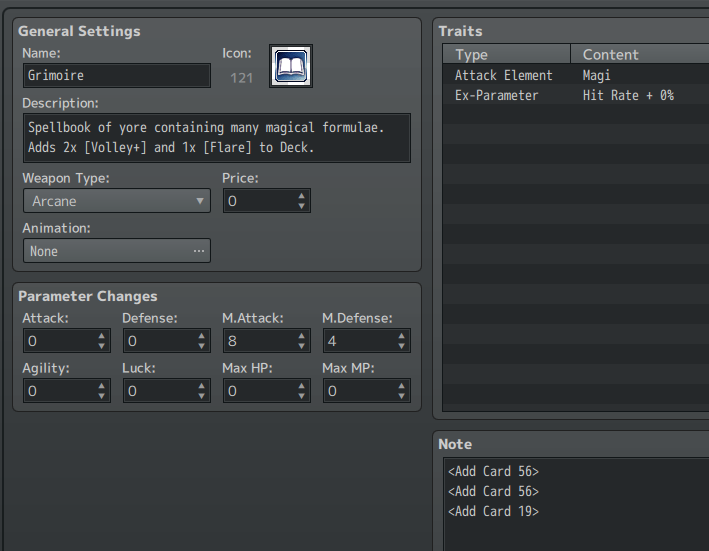Decrease M.Defense with the down arrow
Viewport: 709px width, 551px height.
point(402,346)
